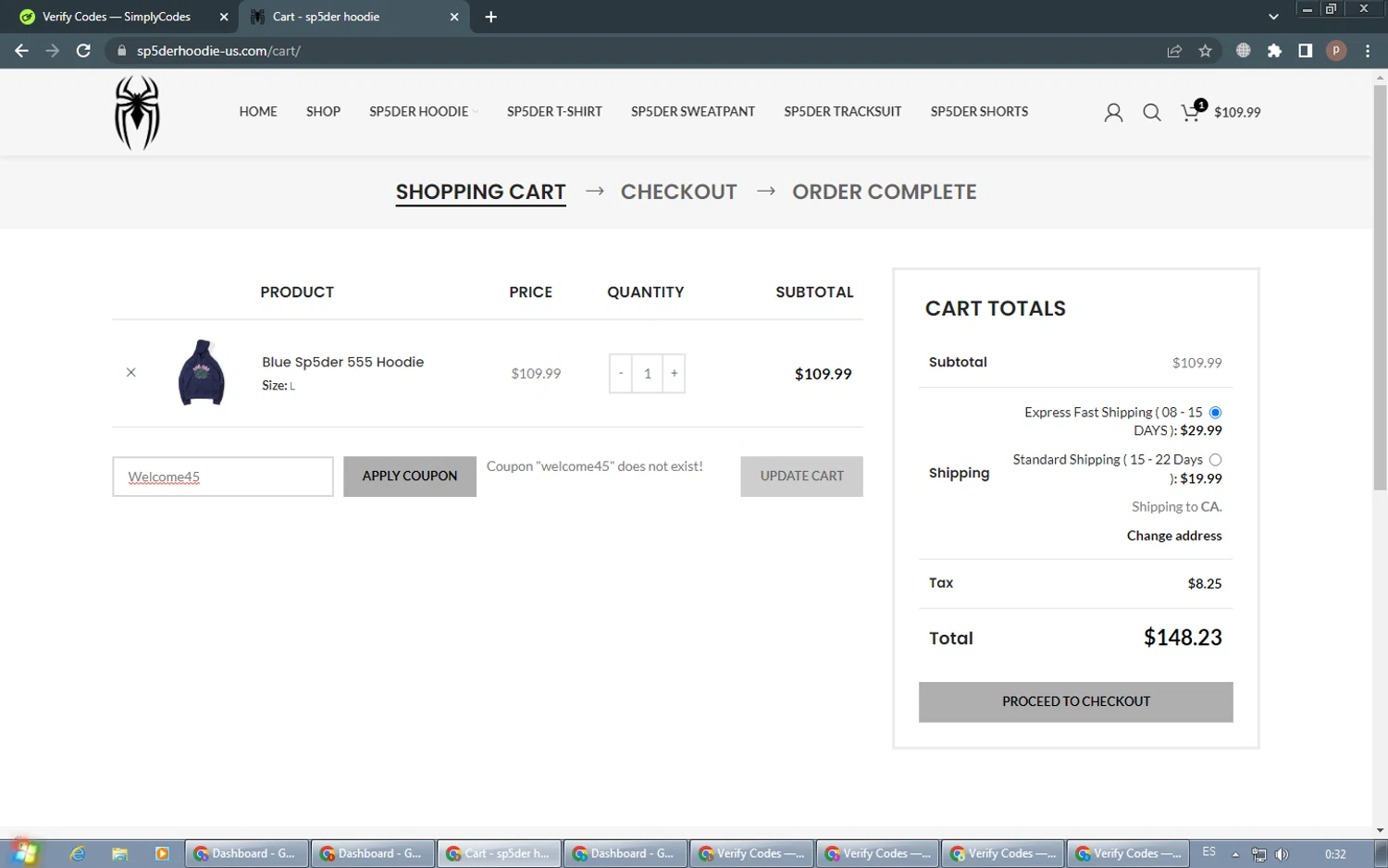The width and height of the screenshot is (1388, 868).
Task: Open the SHOP menu item
Action: coord(323,111)
